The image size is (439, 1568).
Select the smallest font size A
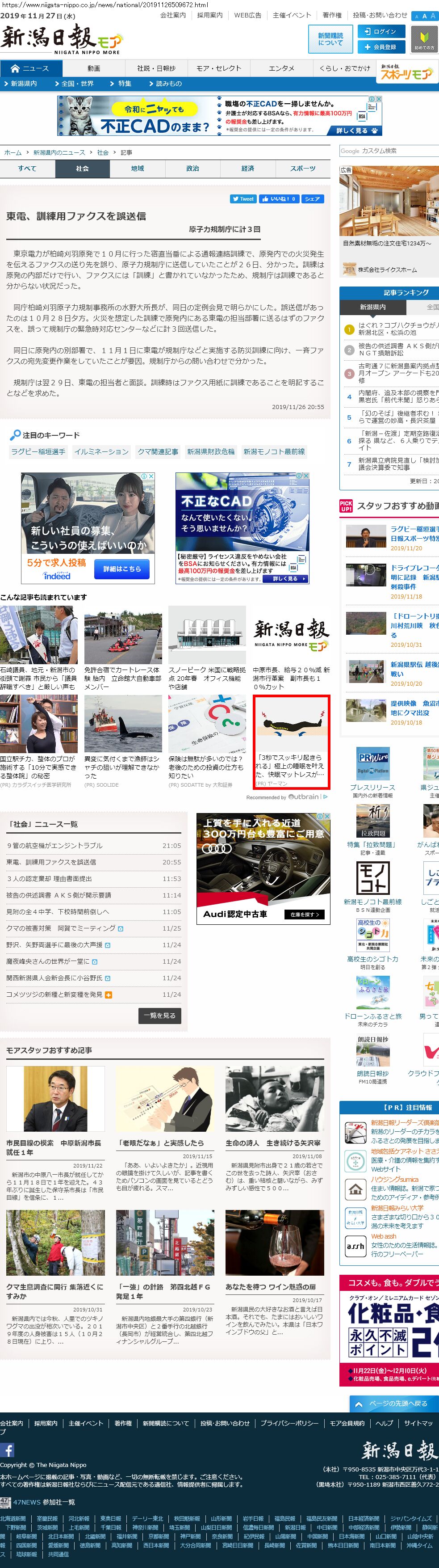point(417,17)
